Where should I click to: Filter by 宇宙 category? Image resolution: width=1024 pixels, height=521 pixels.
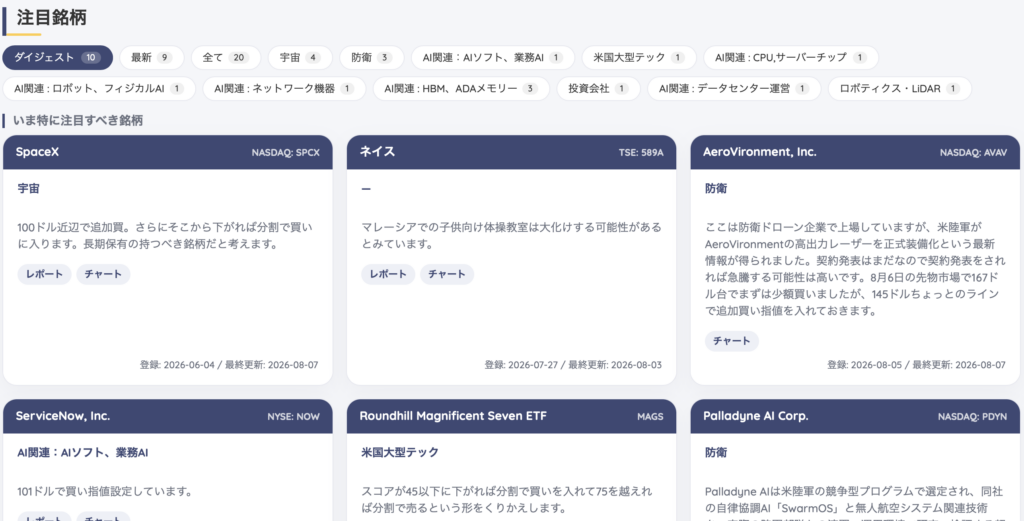[300, 57]
